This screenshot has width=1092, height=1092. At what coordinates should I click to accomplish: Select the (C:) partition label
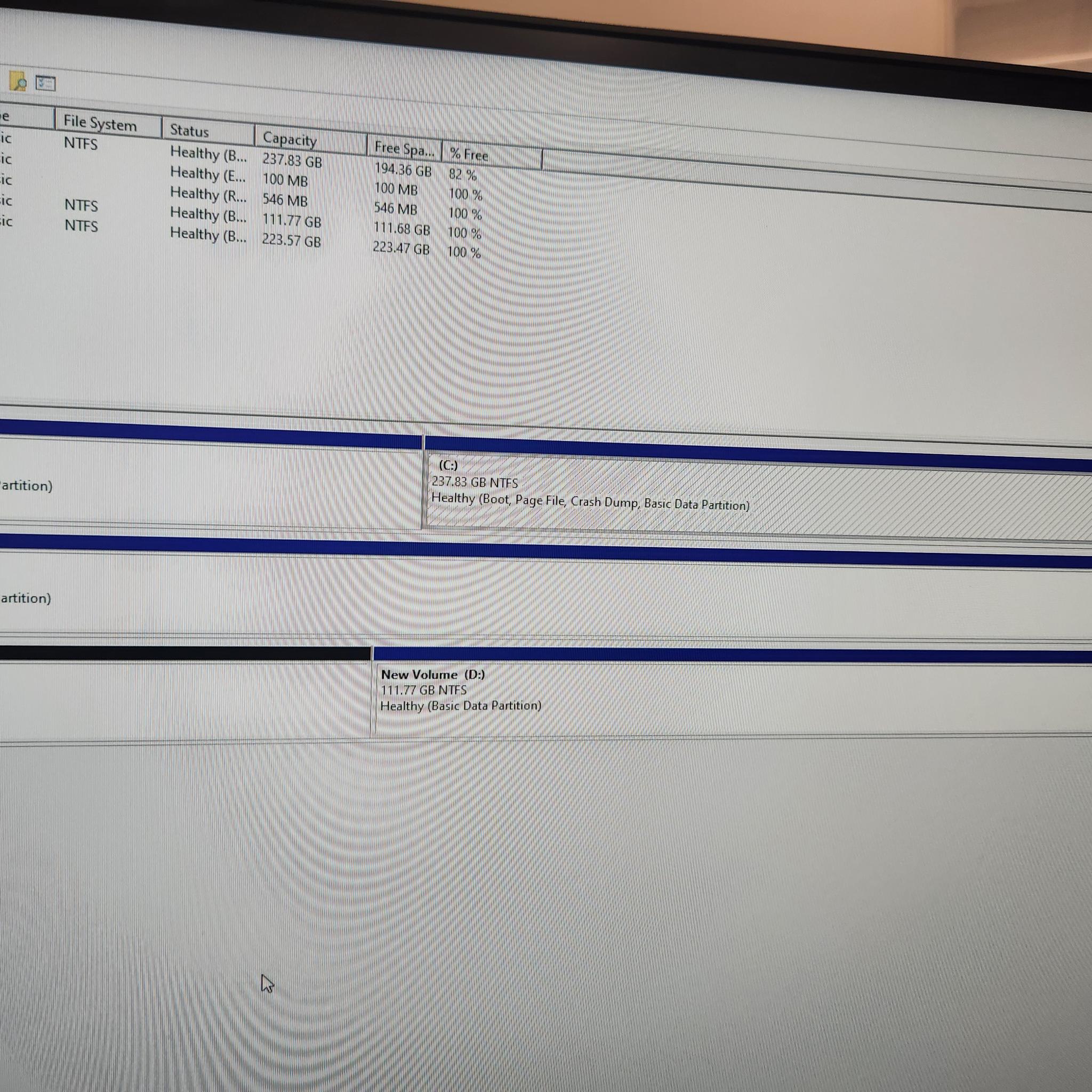pos(448,465)
